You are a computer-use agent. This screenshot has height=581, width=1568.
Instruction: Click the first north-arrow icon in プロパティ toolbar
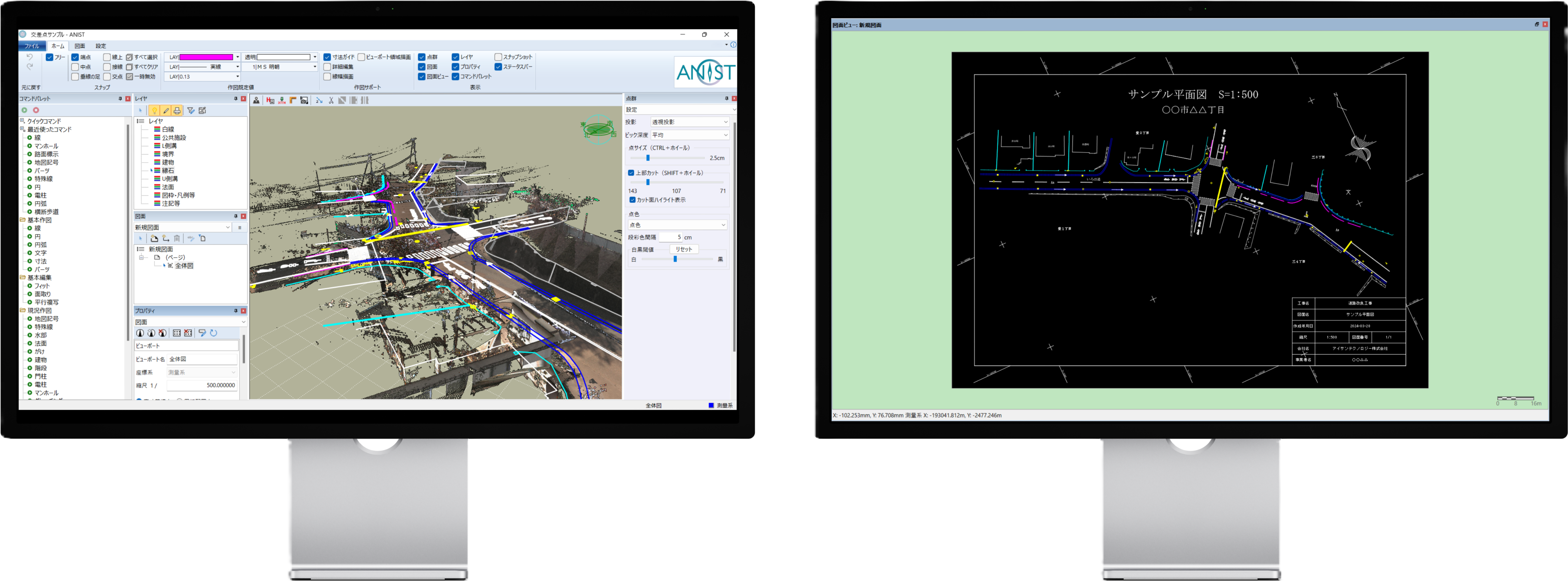[x=140, y=333]
